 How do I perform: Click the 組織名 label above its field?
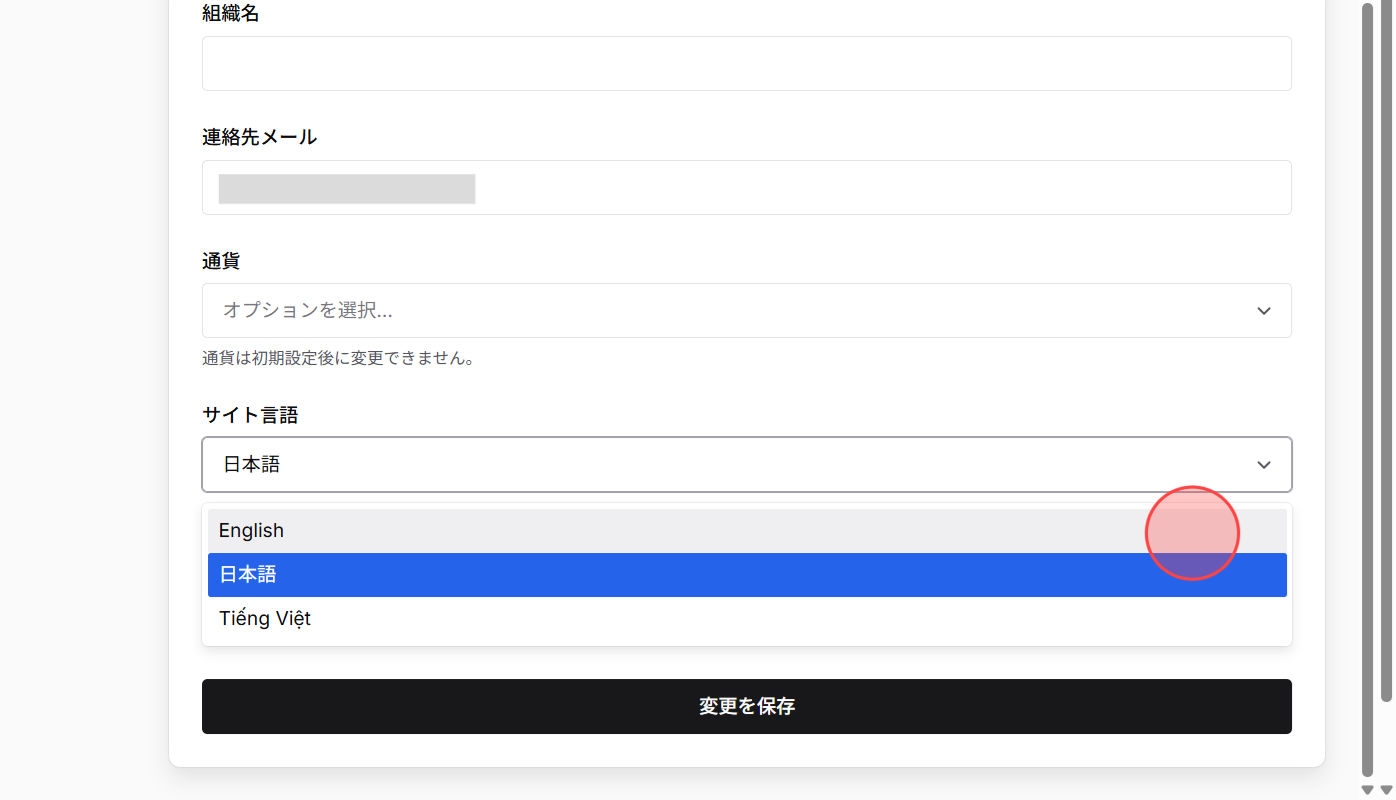tap(230, 13)
